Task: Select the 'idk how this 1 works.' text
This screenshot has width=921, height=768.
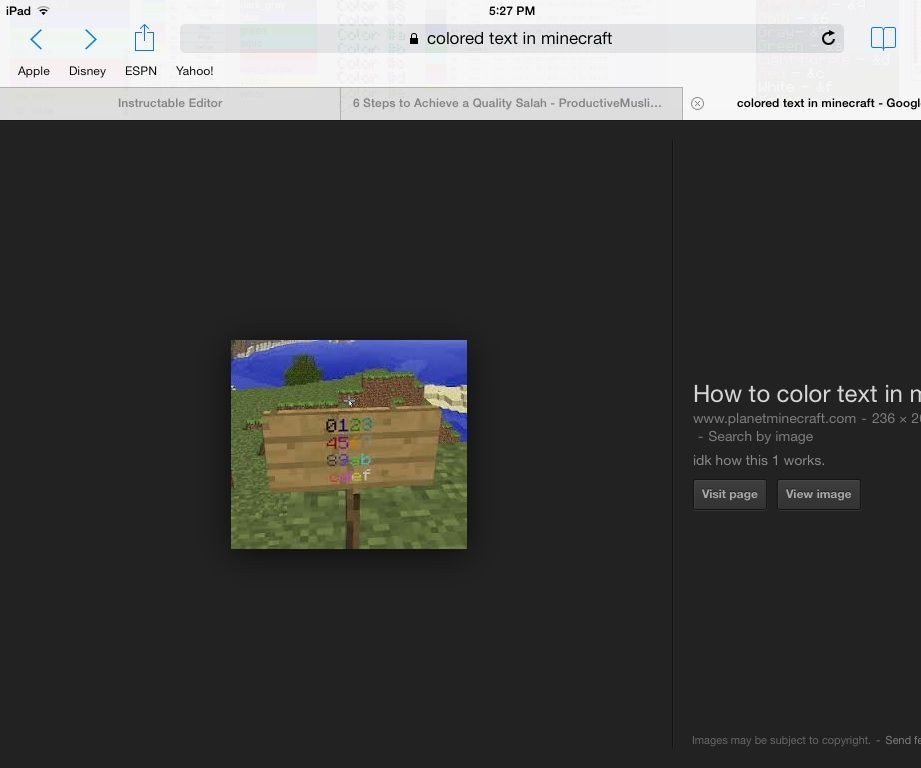Action: click(759, 460)
